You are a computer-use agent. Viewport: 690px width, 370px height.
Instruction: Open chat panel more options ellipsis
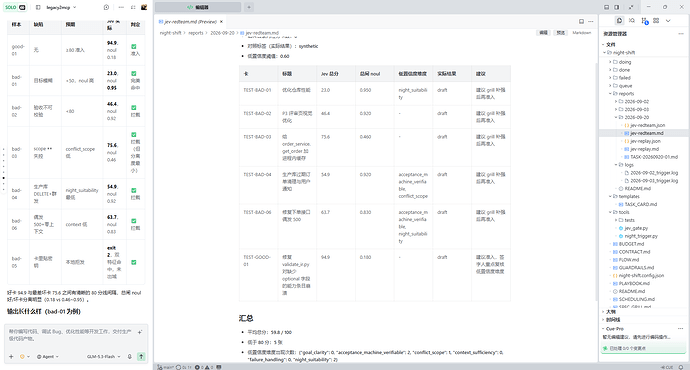point(121,7)
